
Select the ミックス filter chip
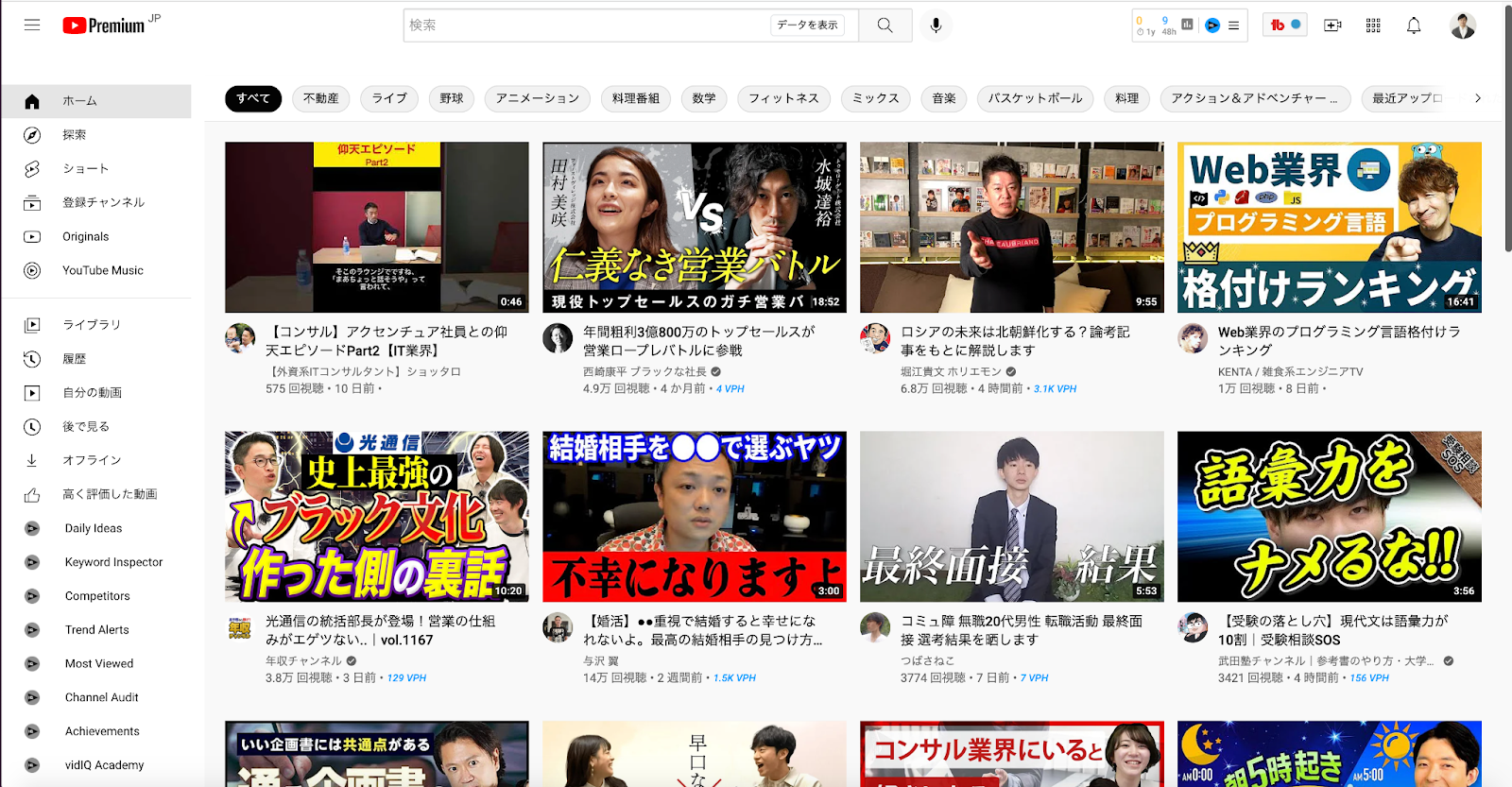876,98
